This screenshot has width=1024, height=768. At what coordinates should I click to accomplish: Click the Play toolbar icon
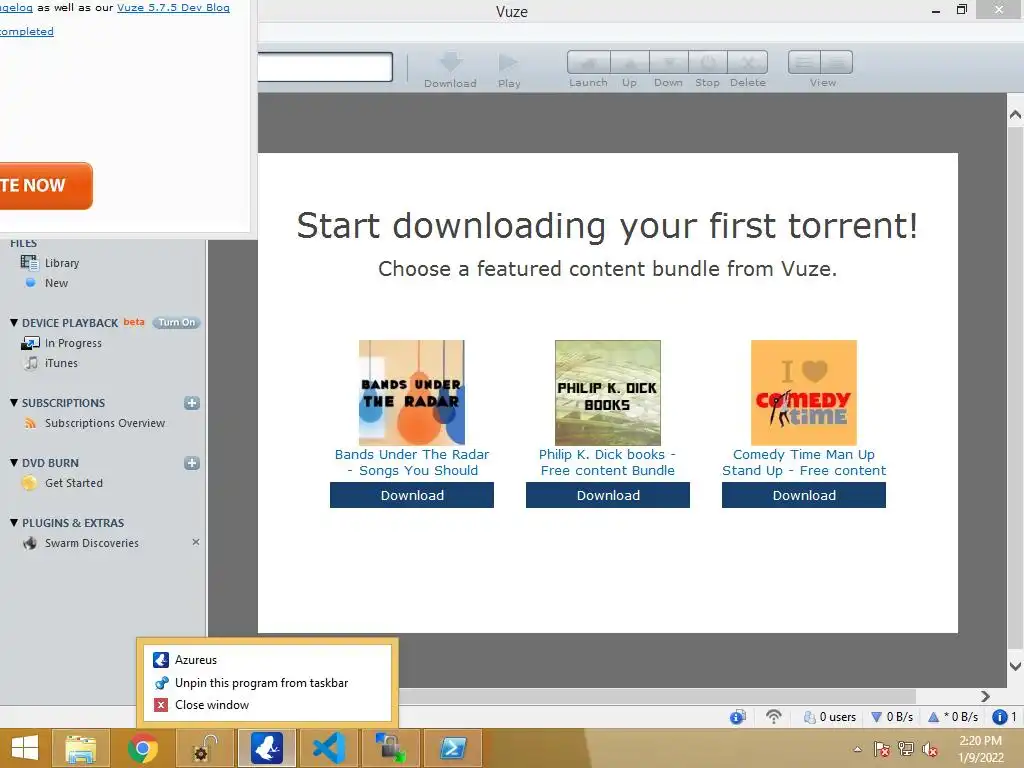point(508,62)
